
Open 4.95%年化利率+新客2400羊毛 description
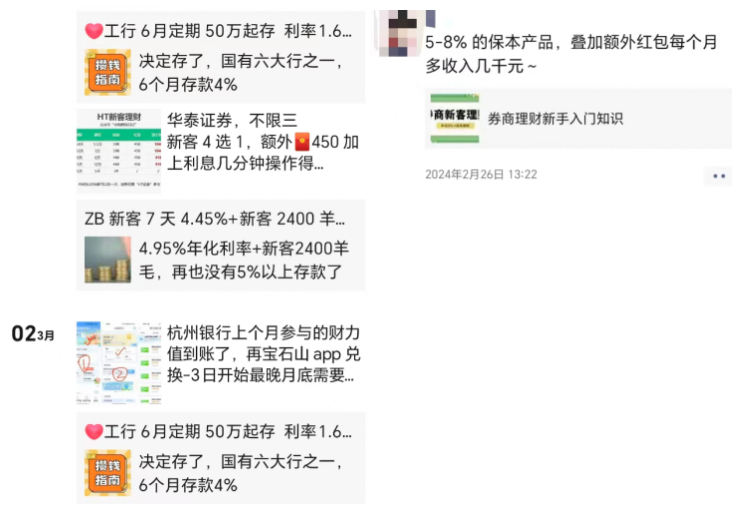point(244,260)
